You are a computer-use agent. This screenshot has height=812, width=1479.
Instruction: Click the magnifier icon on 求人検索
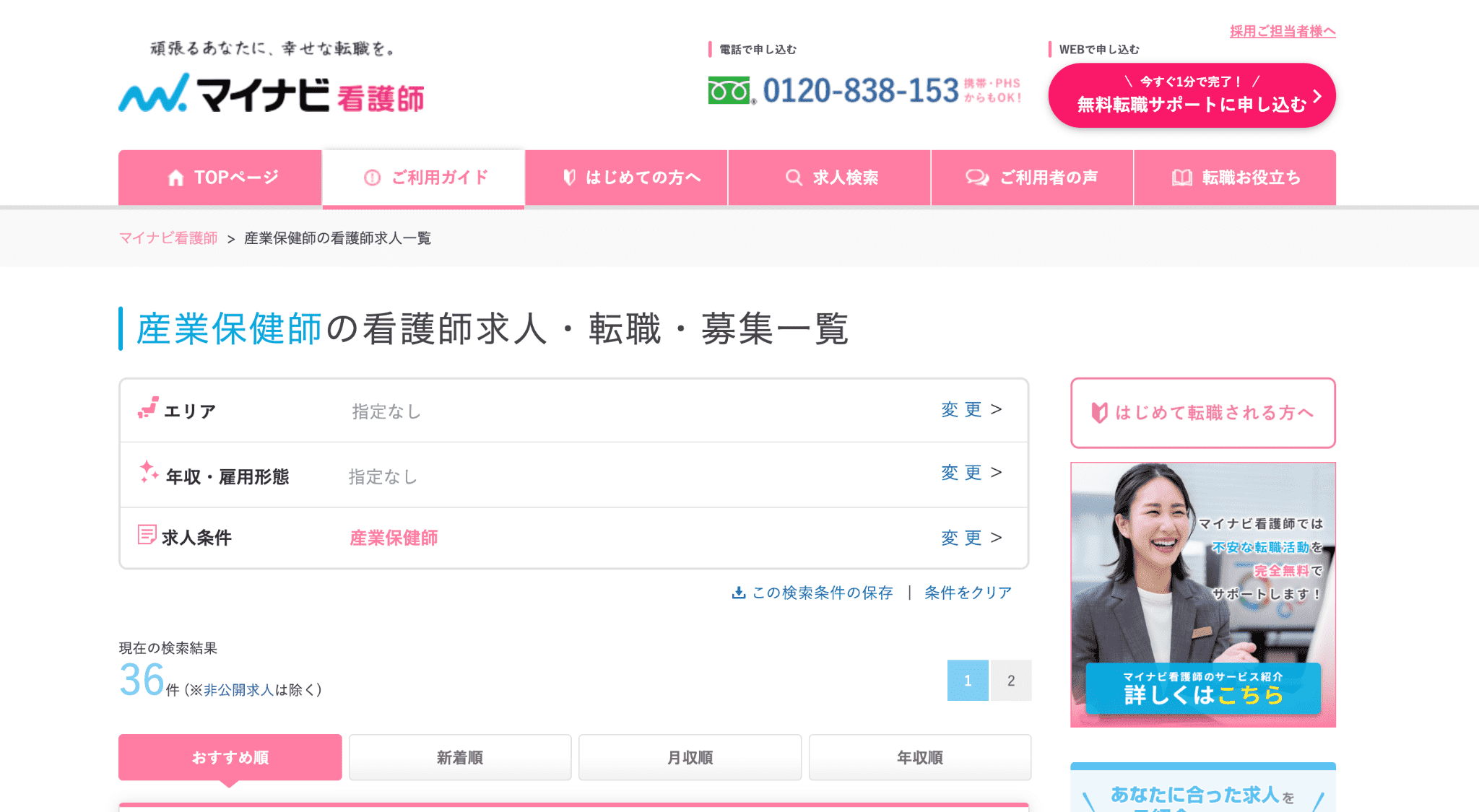click(794, 178)
